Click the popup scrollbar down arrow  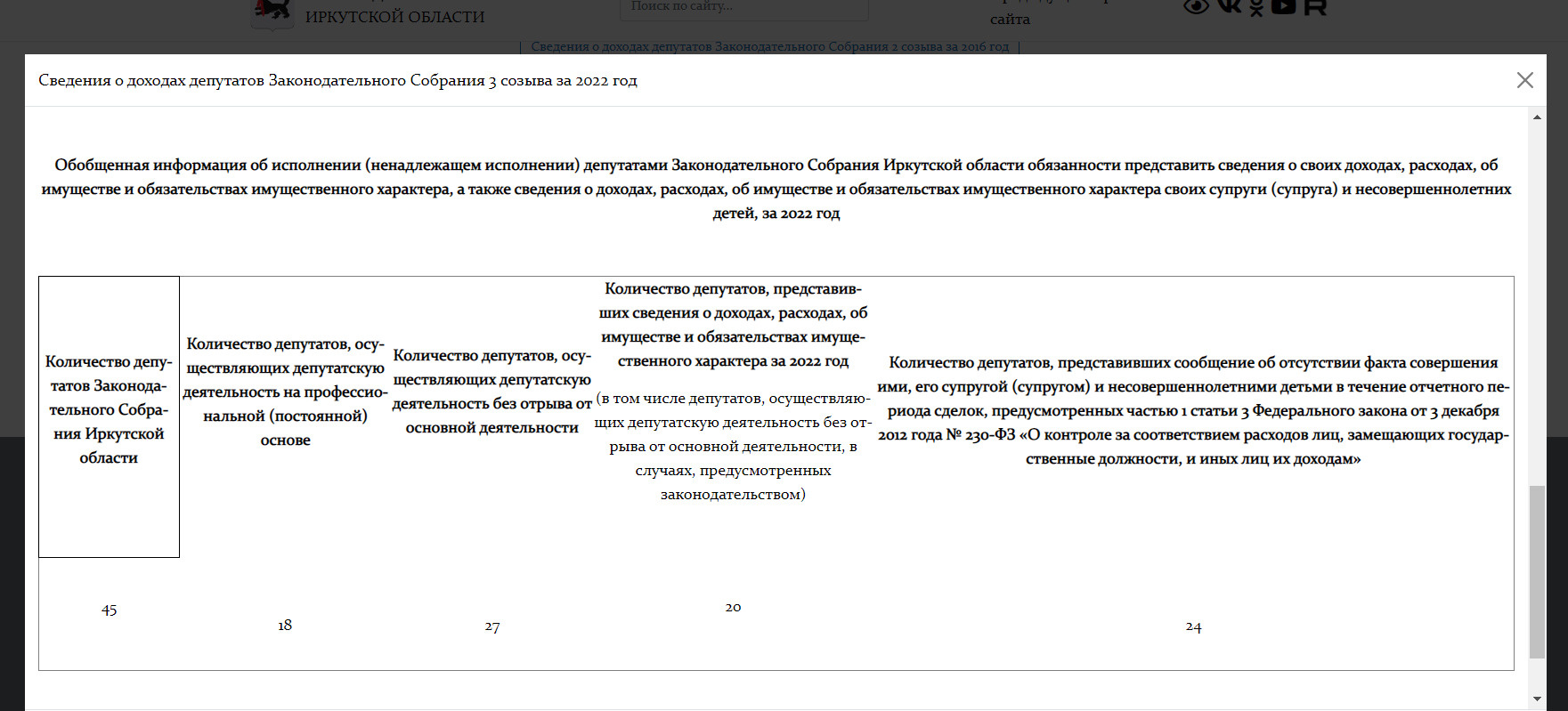click(1537, 699)
